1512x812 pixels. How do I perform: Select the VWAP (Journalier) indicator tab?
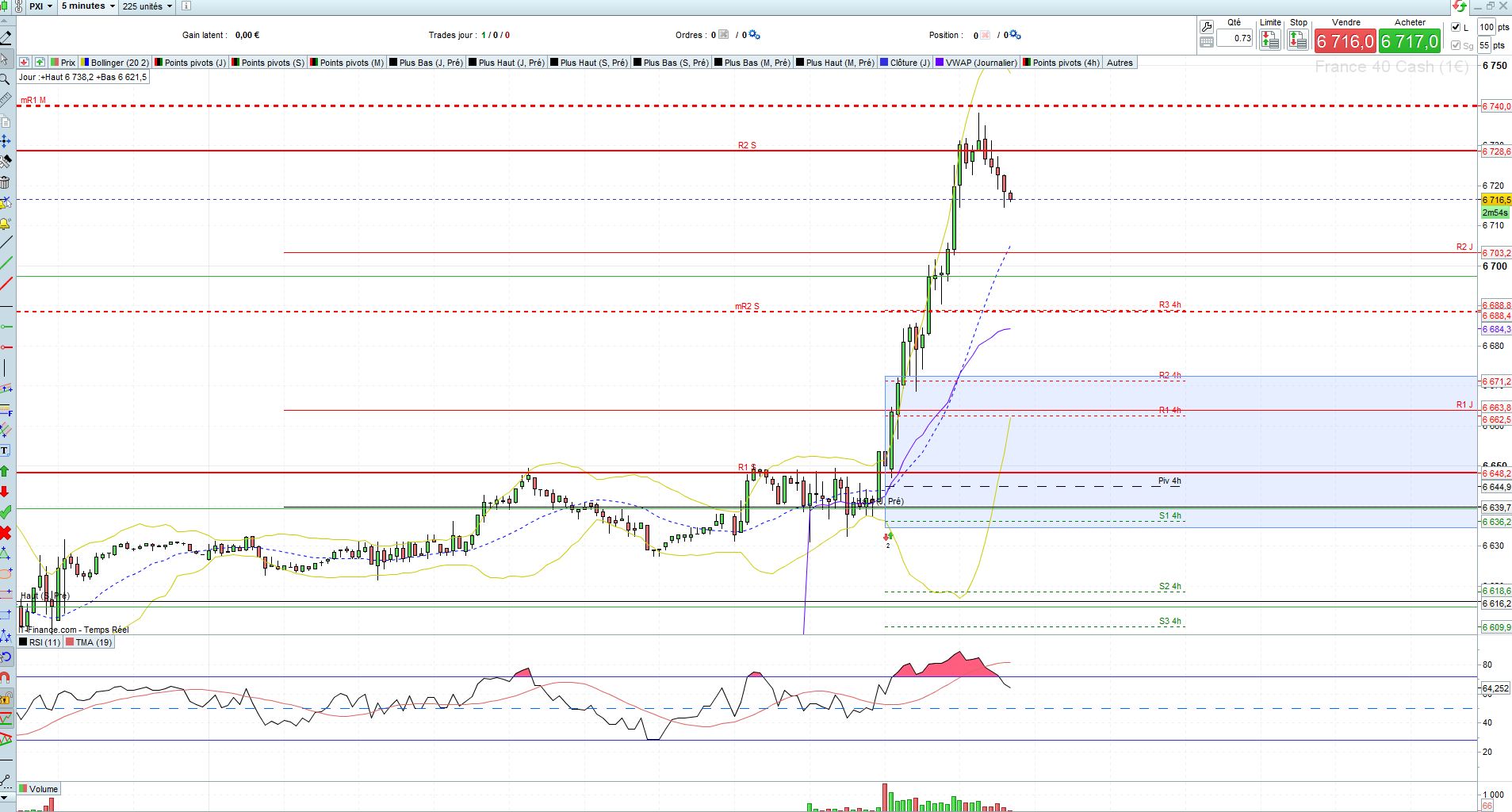coord(976,63)
